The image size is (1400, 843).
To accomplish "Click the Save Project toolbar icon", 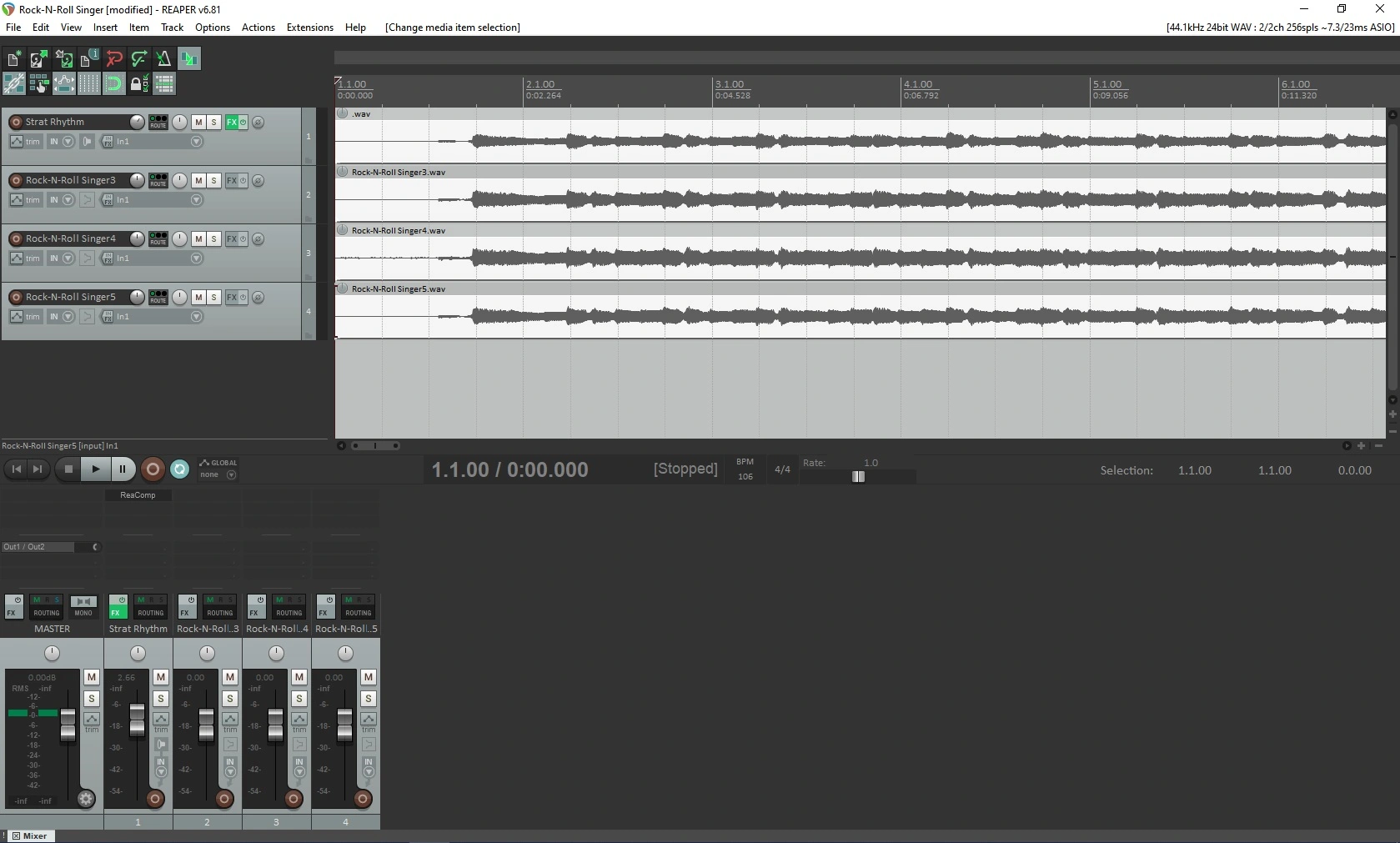I will click(x=64, y=58).
